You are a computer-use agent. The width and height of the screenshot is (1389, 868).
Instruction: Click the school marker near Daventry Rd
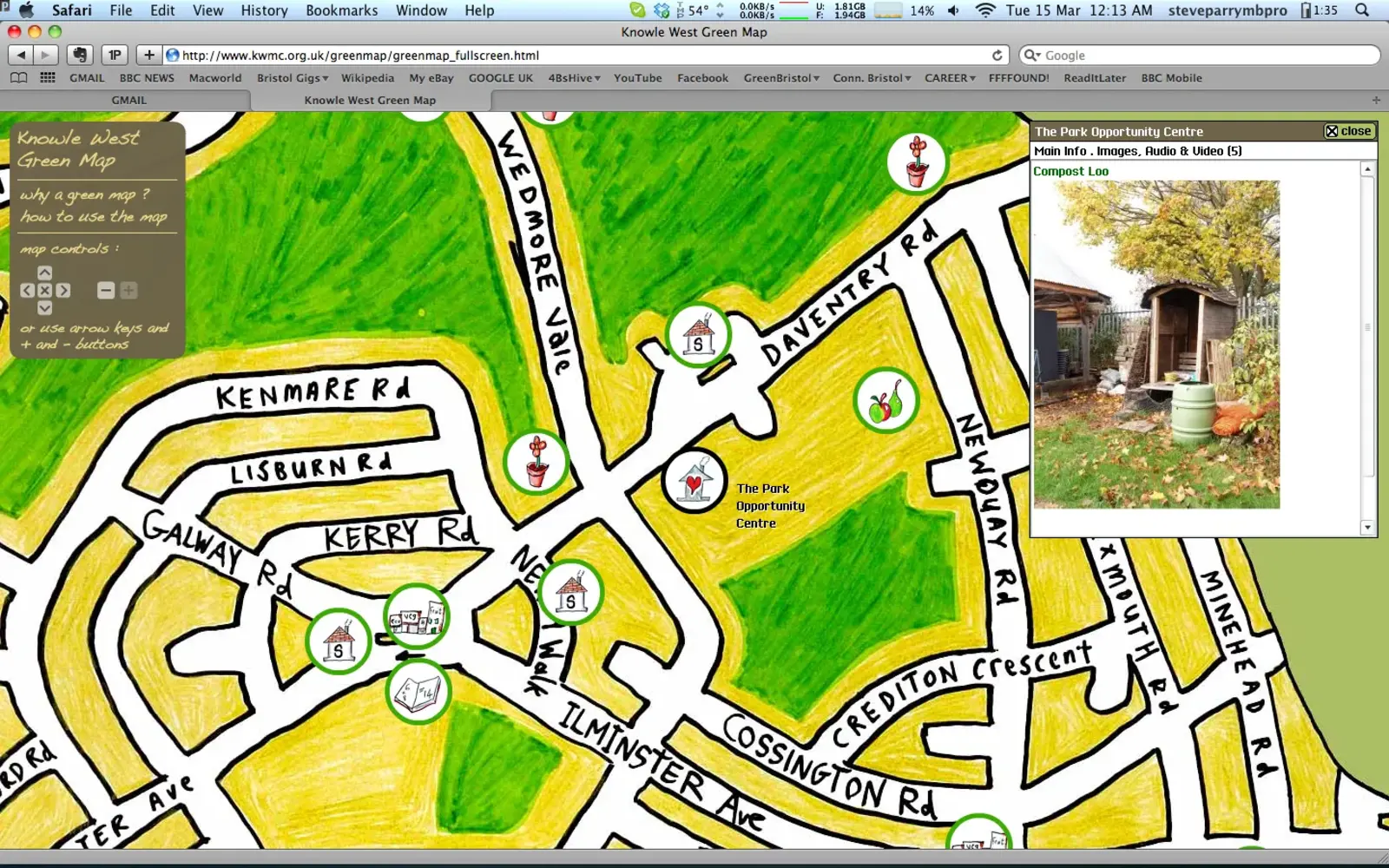[x=698, y=336]
